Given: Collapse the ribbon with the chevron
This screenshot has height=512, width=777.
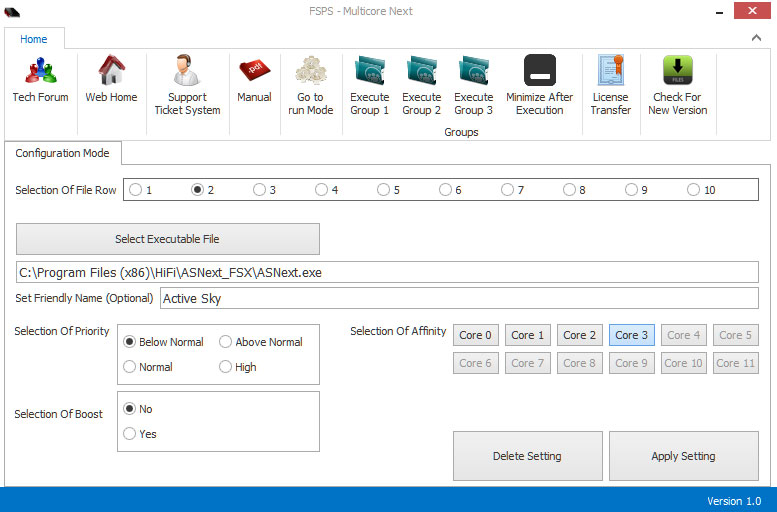Looking at the screenshot, I should [757, 38].
